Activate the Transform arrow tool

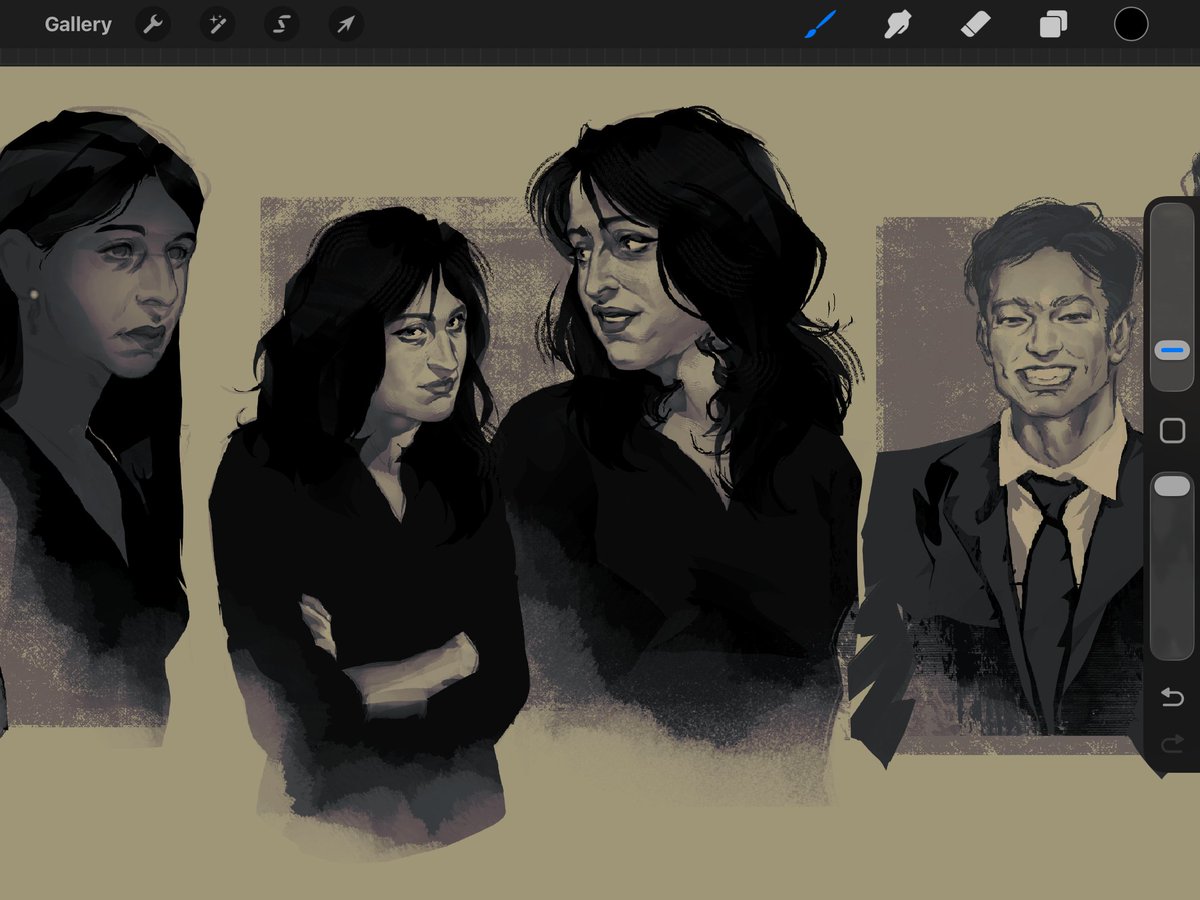click(x=345, y=24)
